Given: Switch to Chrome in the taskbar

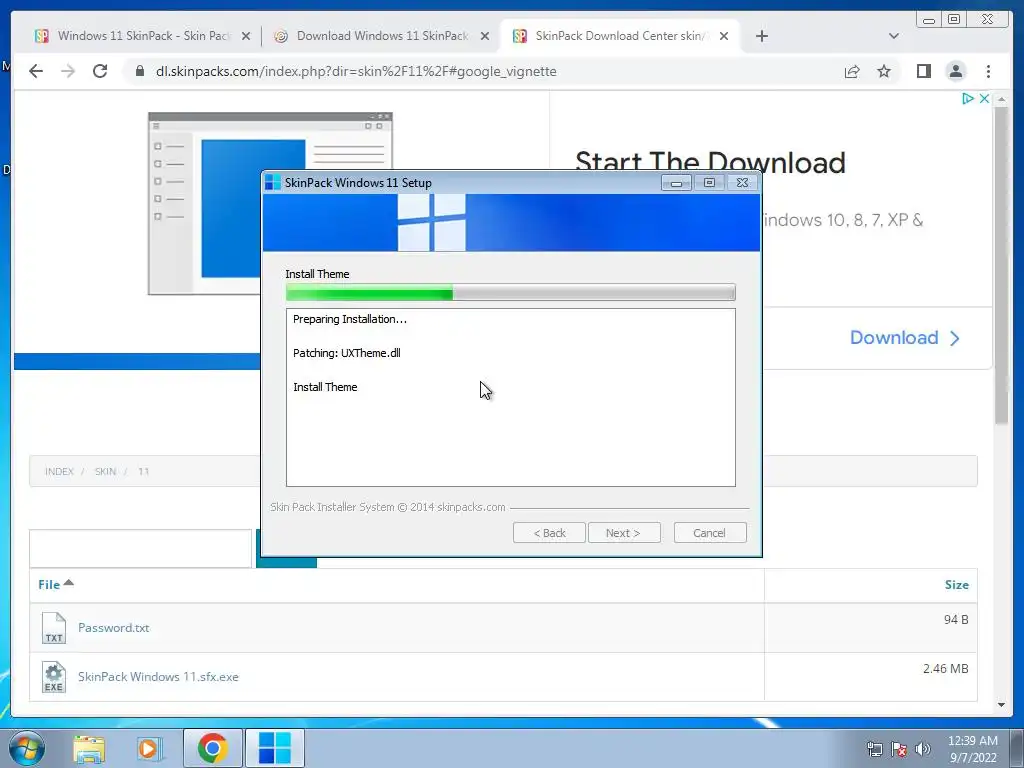Looking at the screenshot, I should (x=212, y=748).
